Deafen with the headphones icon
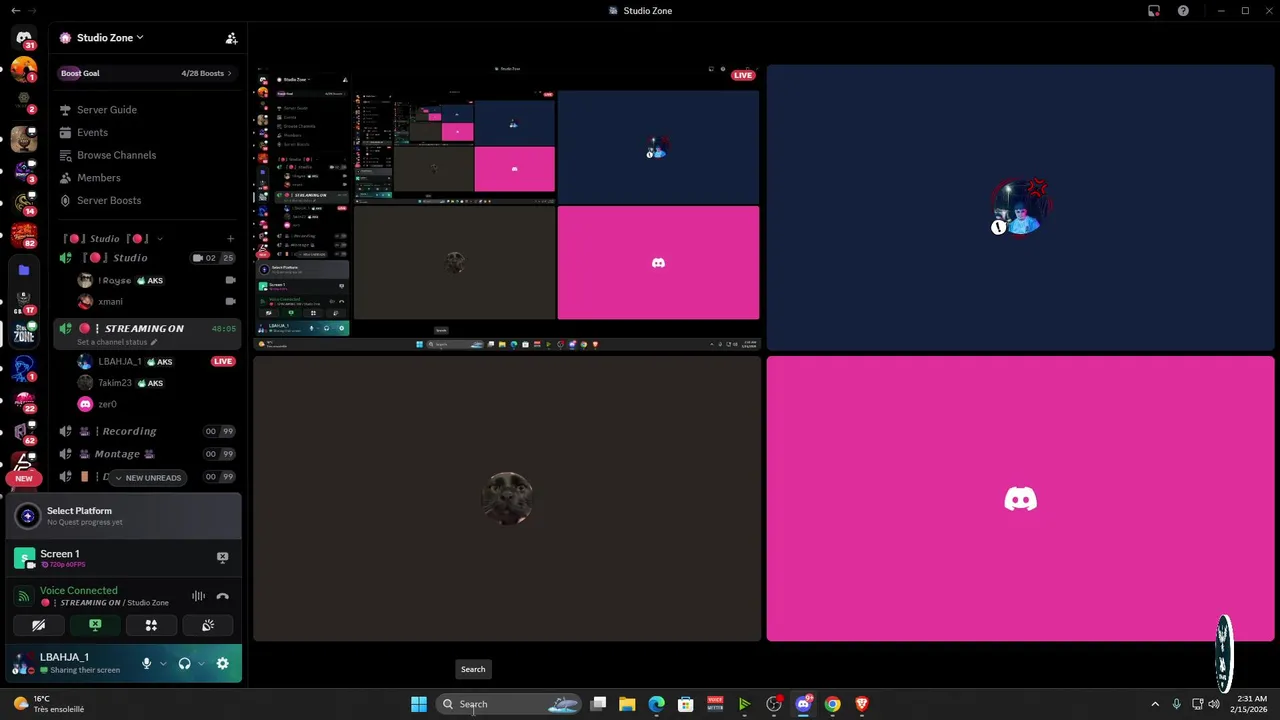 (184, 664)
